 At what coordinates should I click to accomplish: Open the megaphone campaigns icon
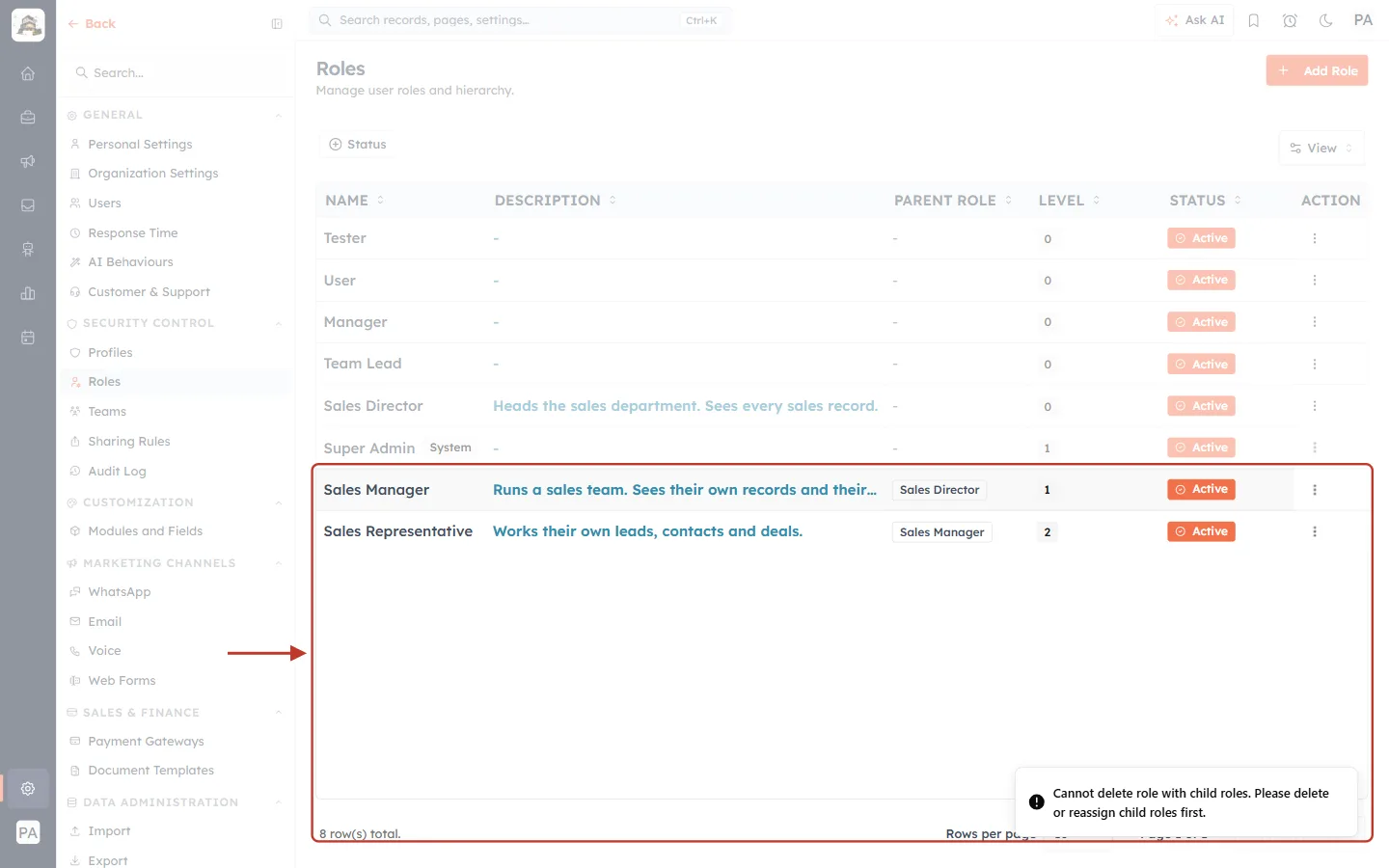click(28, 161)
